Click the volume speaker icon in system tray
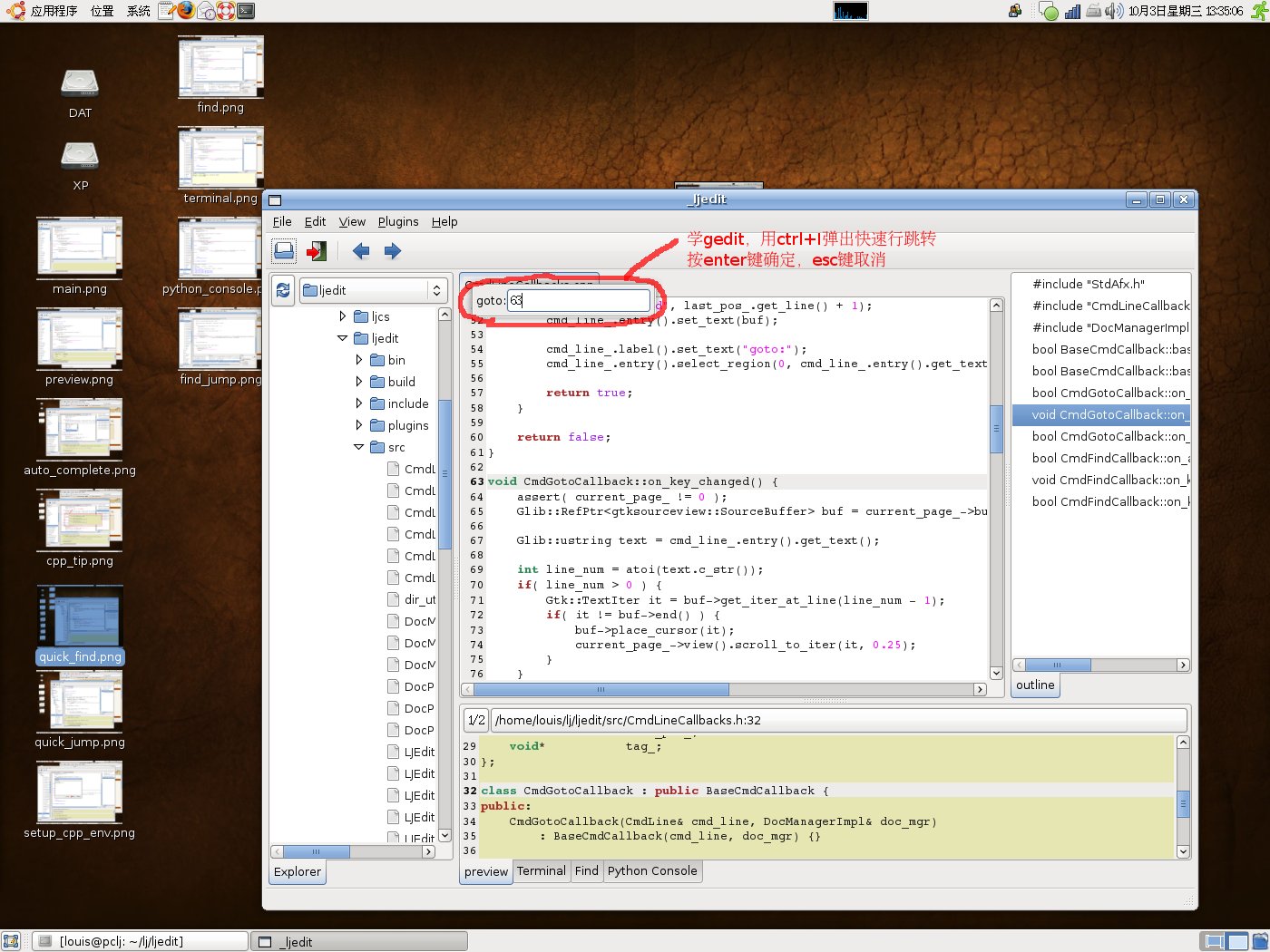This screenshot has width=1270, height=952. click(x=1115, y=11)
